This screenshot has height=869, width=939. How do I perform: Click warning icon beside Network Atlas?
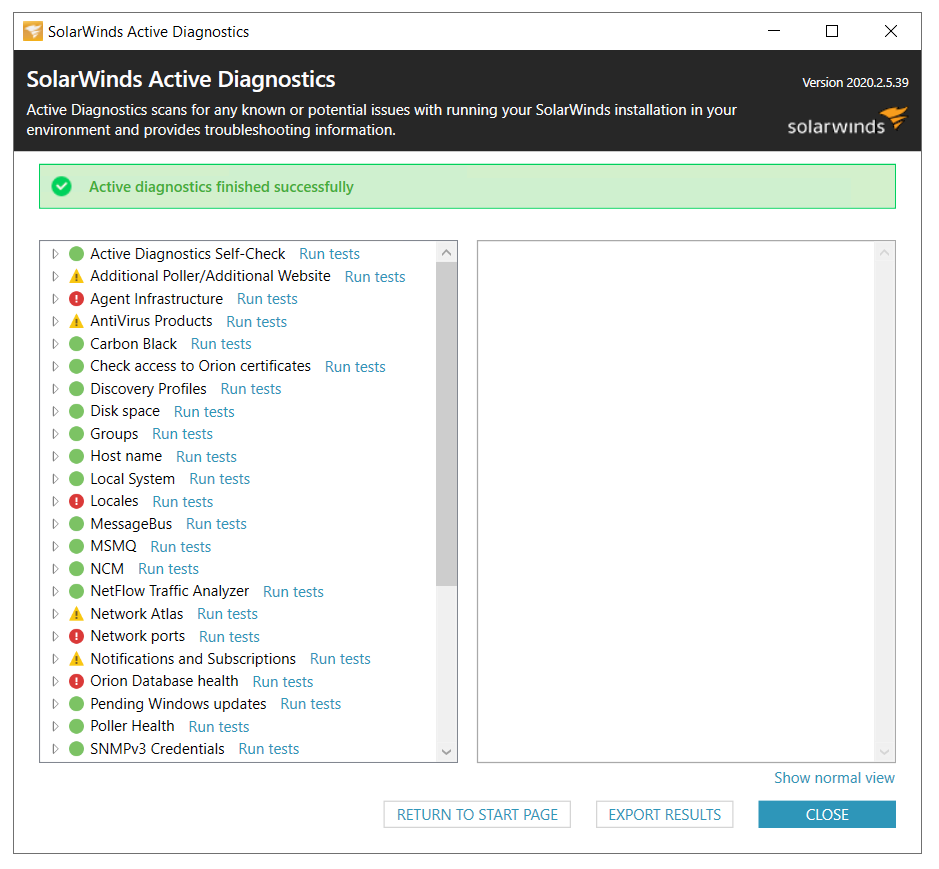pyautogui.click(x=76, y=614)
